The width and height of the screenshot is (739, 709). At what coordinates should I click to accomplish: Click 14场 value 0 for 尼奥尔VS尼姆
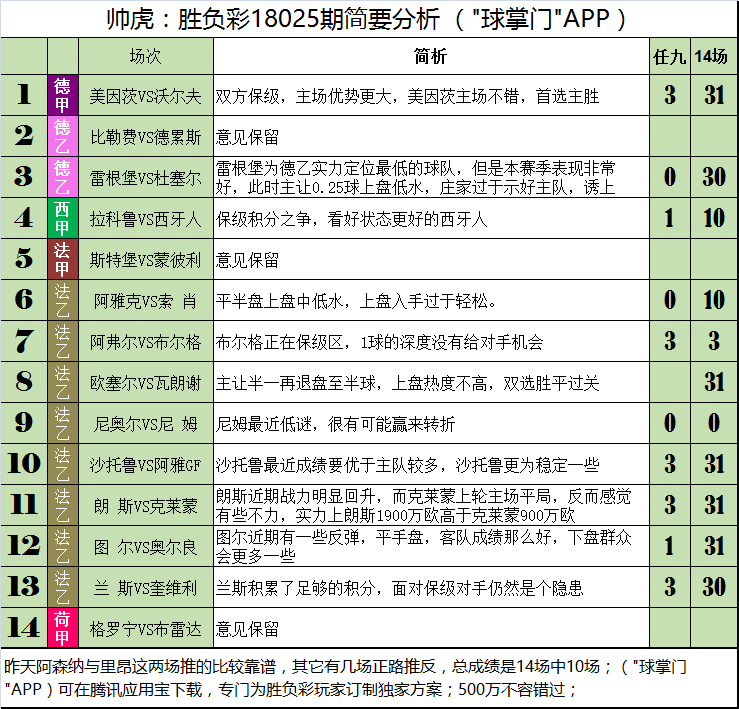(x=714, y=423)
